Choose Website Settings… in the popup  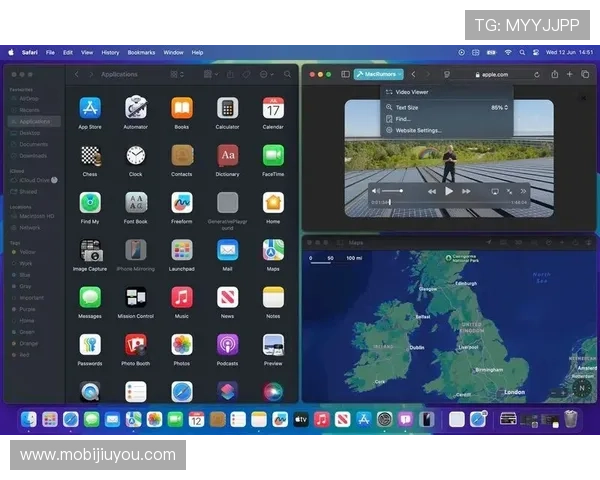[418, 130]
